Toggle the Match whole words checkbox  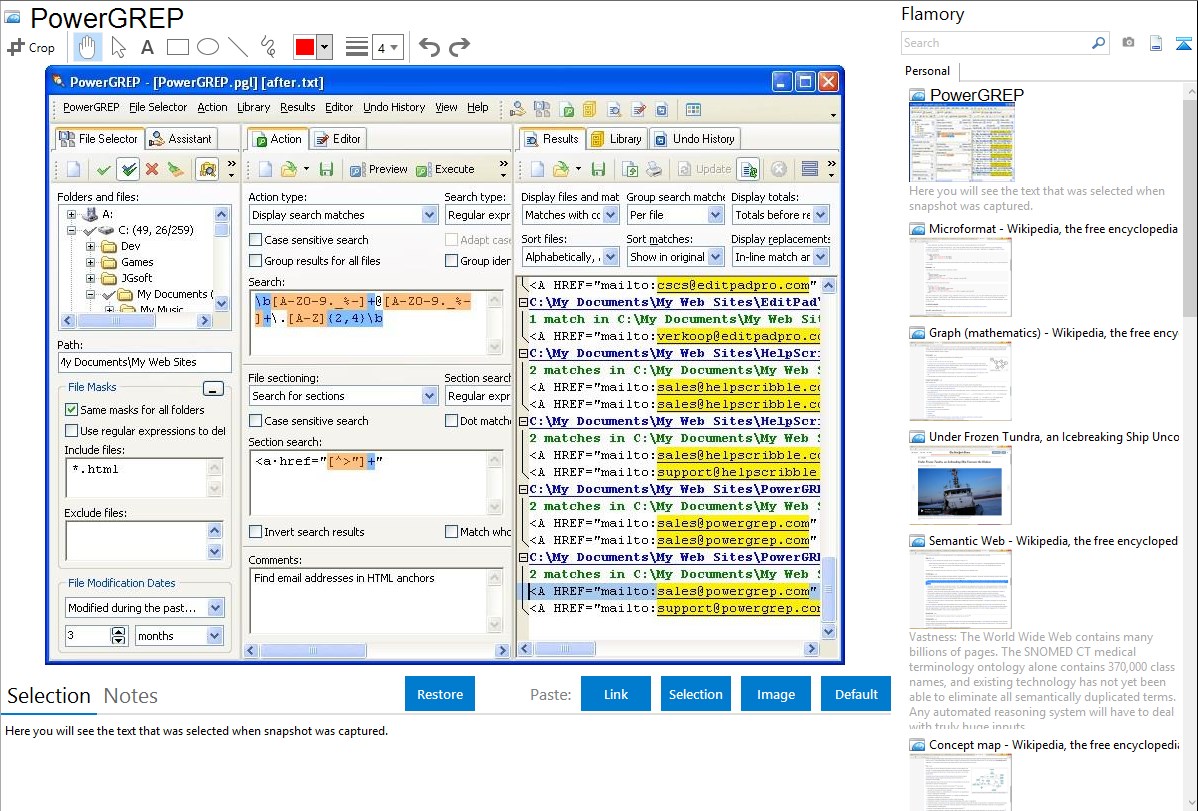(452, 531)
